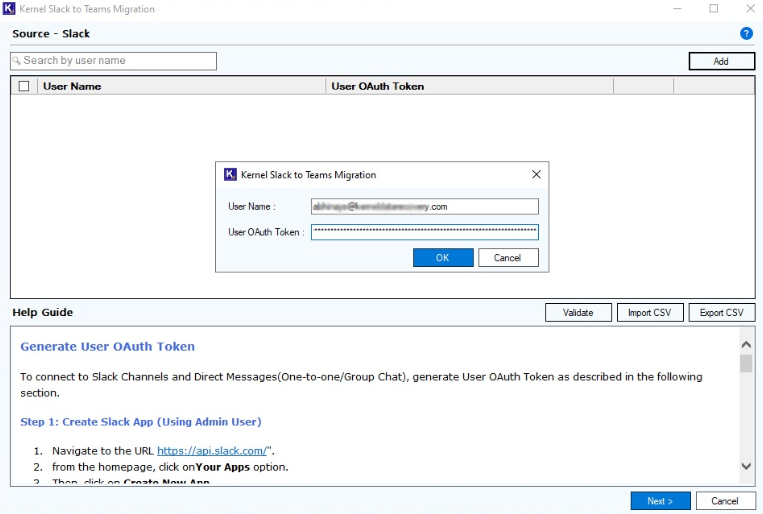763x514 pixels.
Task: Close the main Kernel migration window
Action: pyautogui.click(x=750, y=9)
